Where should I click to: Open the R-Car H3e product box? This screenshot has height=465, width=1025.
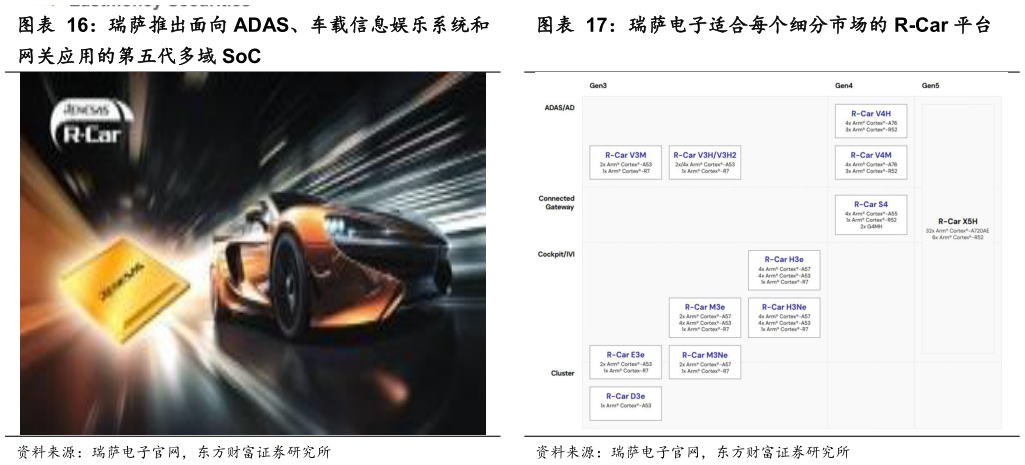[x=783, y=270]
